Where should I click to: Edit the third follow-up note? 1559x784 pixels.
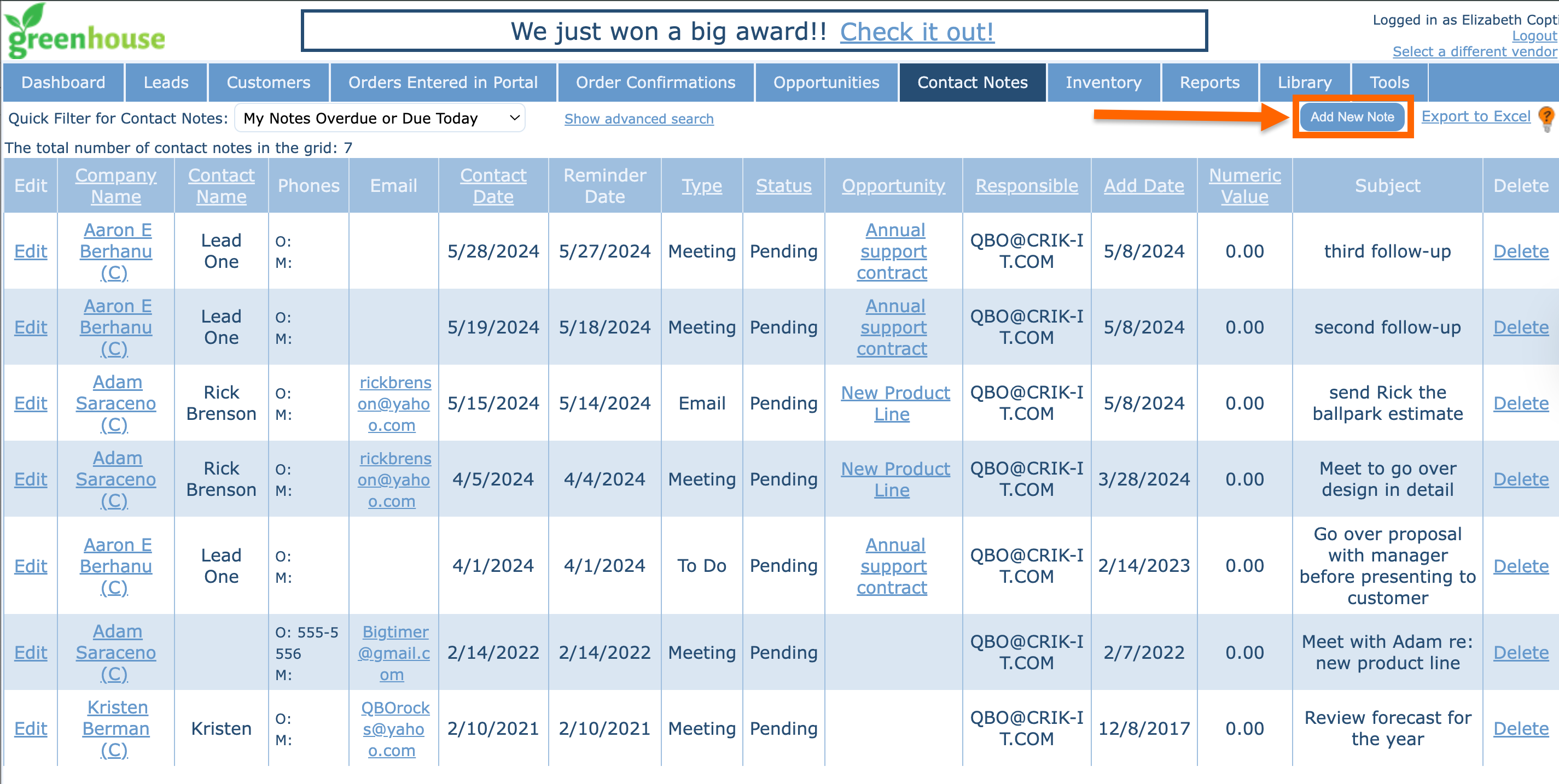point(30,251)
